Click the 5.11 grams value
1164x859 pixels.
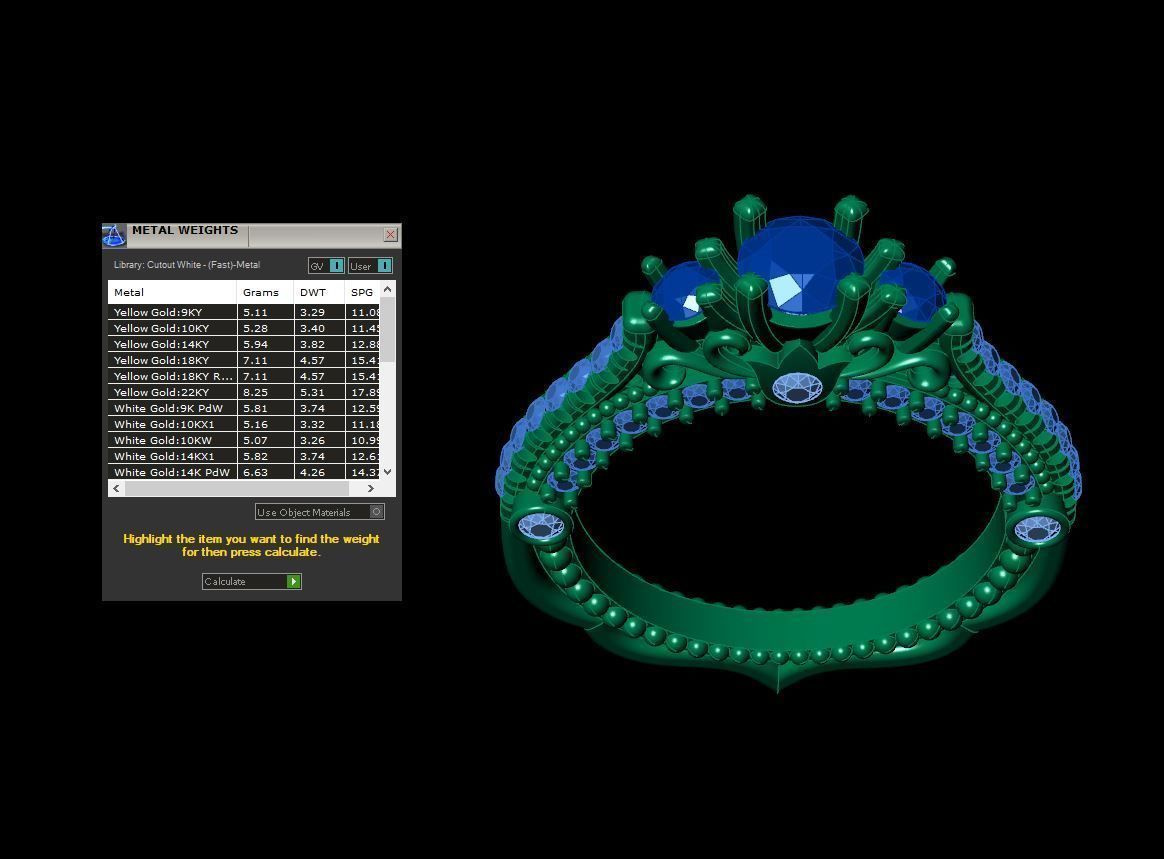point(255,312)
